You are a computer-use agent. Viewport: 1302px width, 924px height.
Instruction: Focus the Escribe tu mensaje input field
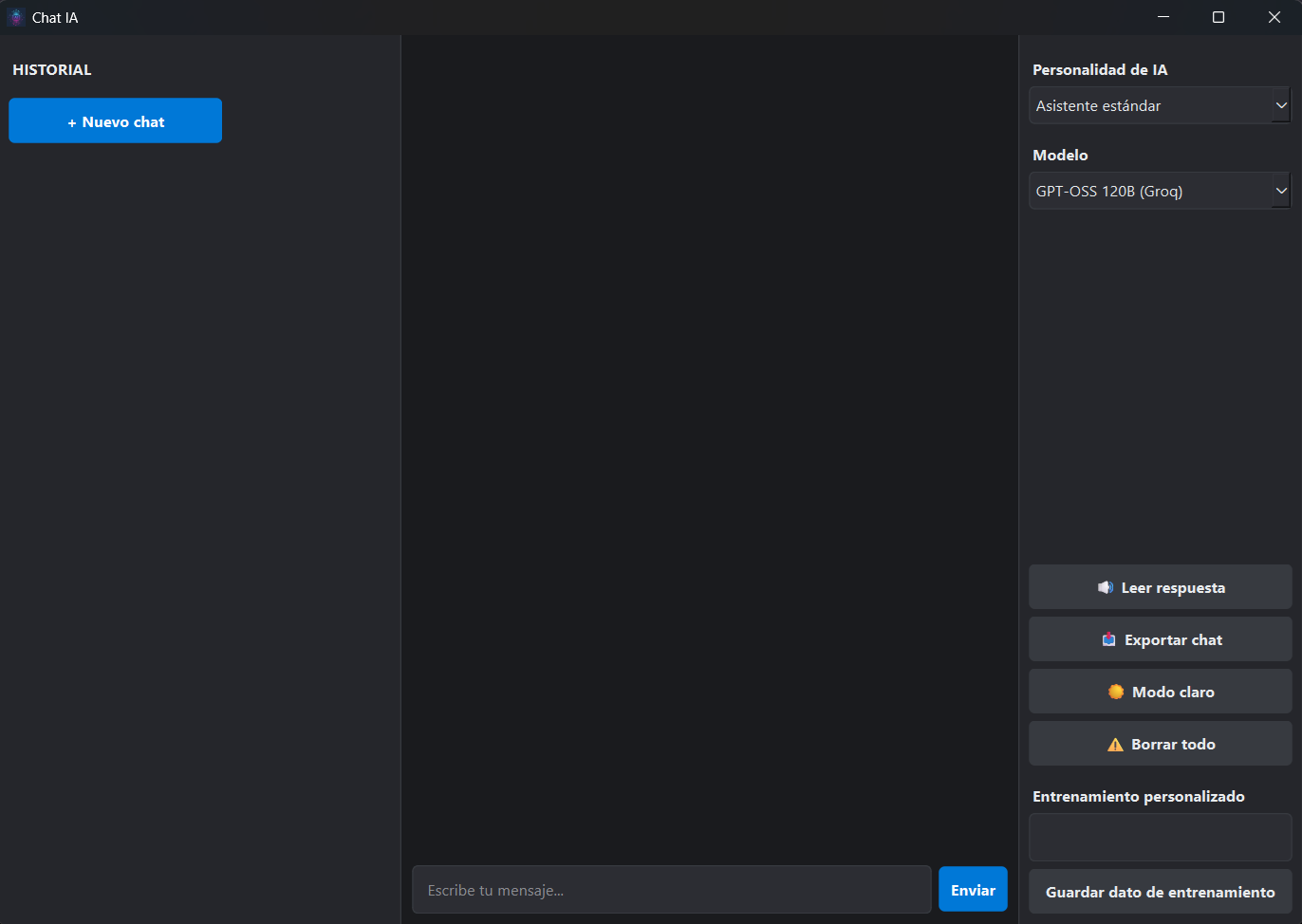click(671, 890)
